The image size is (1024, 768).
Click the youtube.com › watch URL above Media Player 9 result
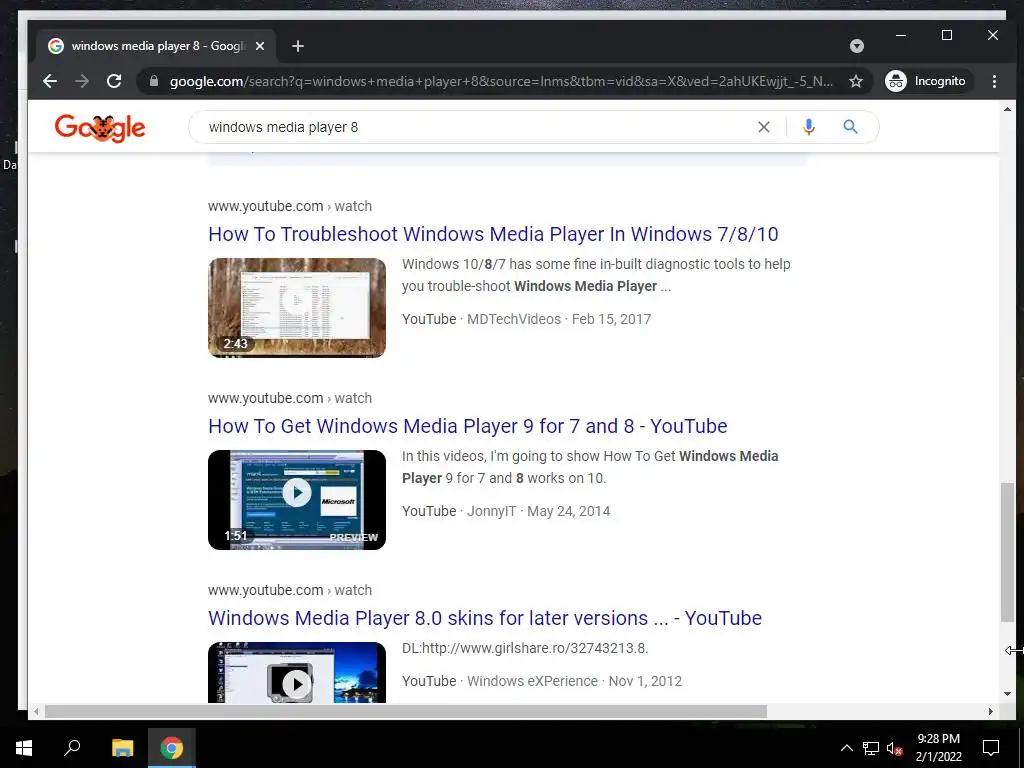[290, 398]
